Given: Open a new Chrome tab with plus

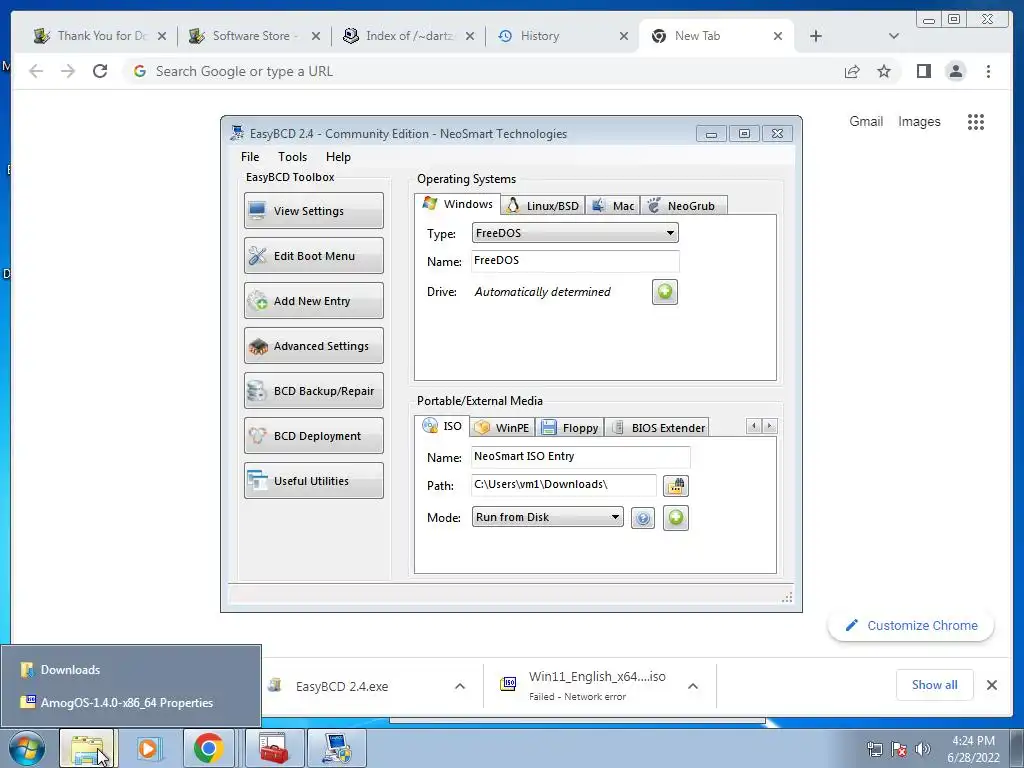Looking at the screenshot, I should click(816, 36).
